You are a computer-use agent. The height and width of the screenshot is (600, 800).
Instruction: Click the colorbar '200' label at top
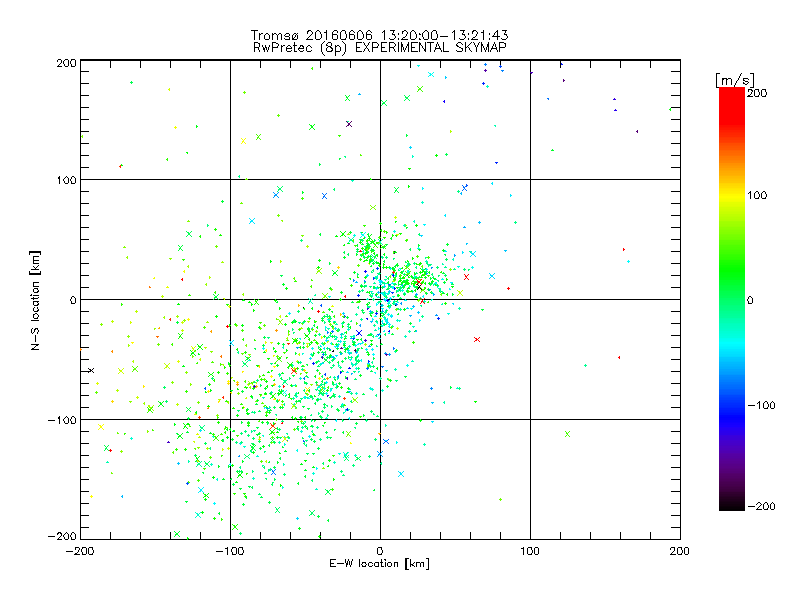(757, 93)
